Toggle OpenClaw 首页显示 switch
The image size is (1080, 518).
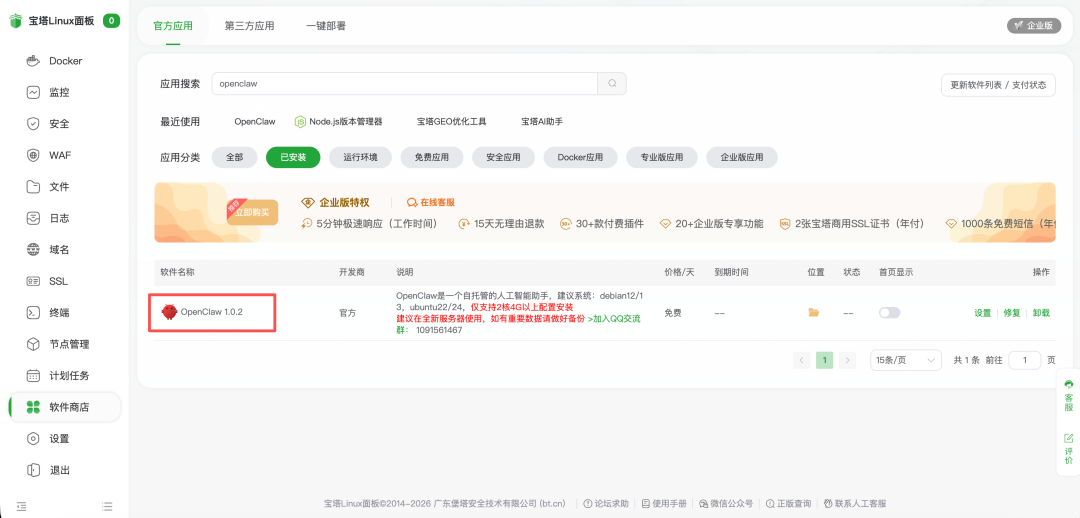tap(889, 313)
